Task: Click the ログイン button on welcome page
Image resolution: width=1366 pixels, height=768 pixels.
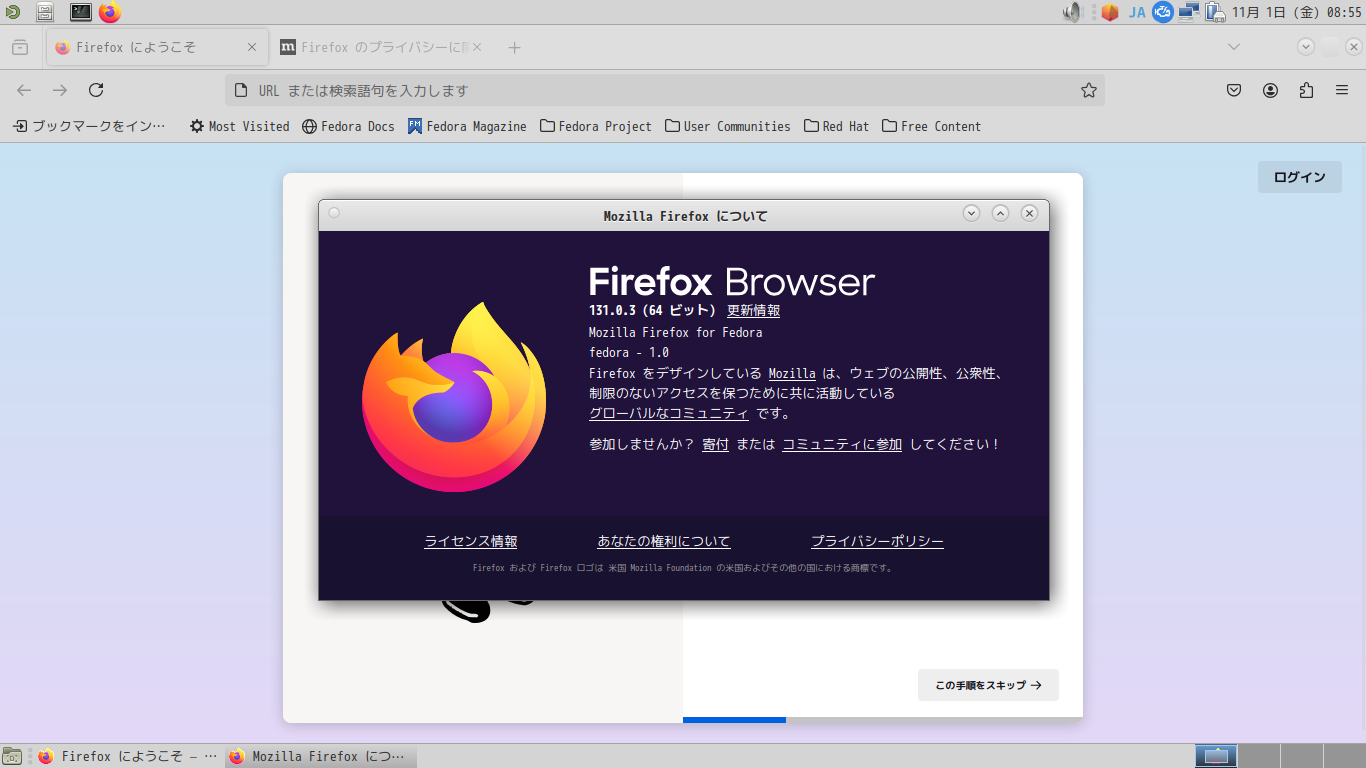Action: coord(1300,177)
